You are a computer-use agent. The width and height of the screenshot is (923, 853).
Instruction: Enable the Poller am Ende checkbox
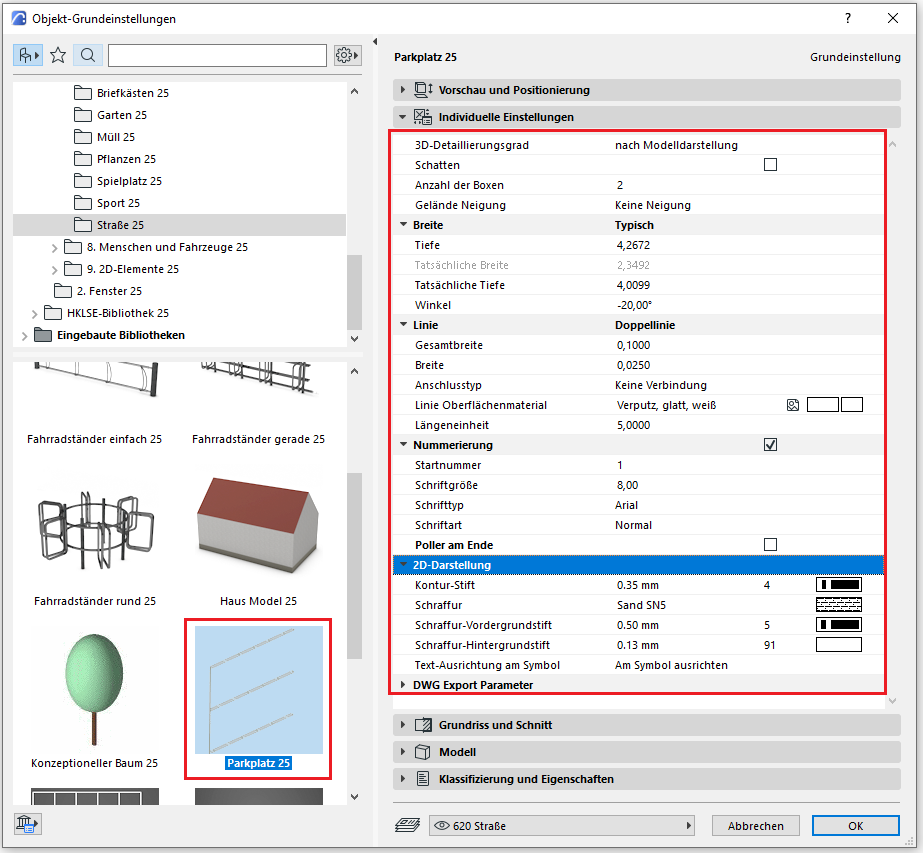tap(770, 545)
